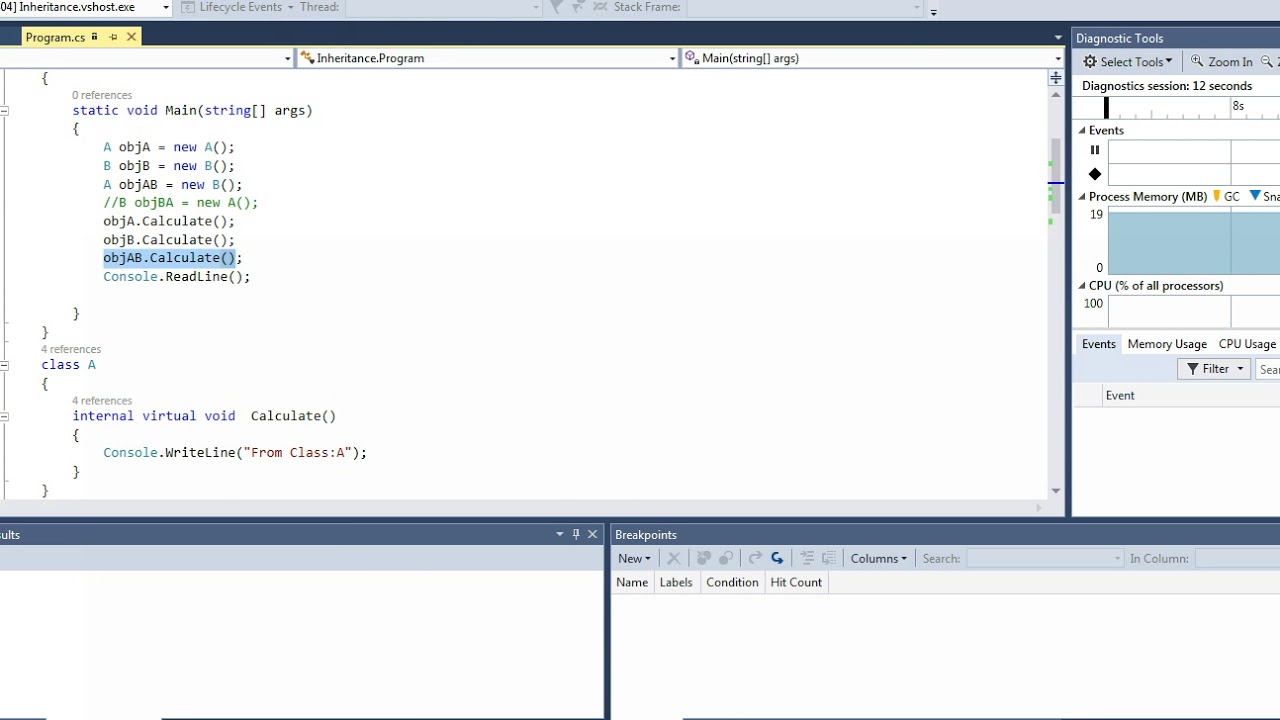Image resolution: width=1280 pixels, height=720 pixels.
Task: Open Select Tools in Diagnostic Tools
Action: click(x=1128, y=62)
